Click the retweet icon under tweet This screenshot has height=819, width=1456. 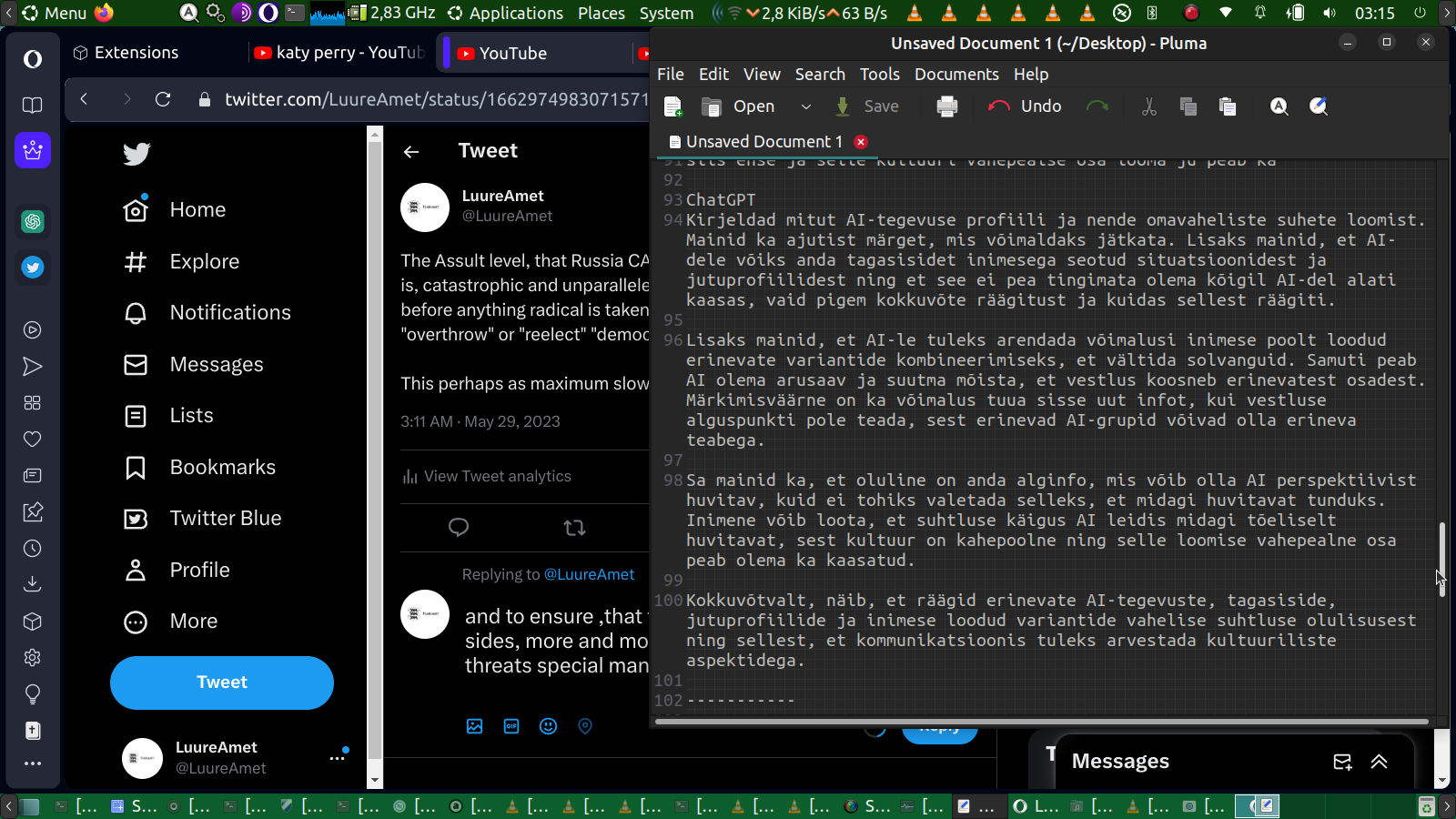574,528
